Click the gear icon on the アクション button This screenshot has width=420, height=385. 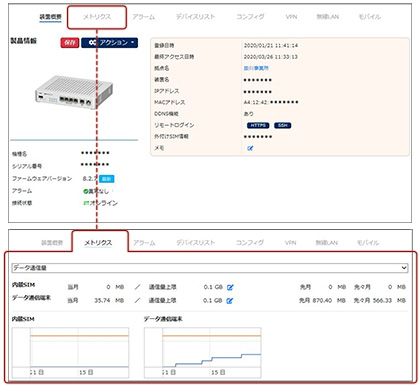pos(93,43)
